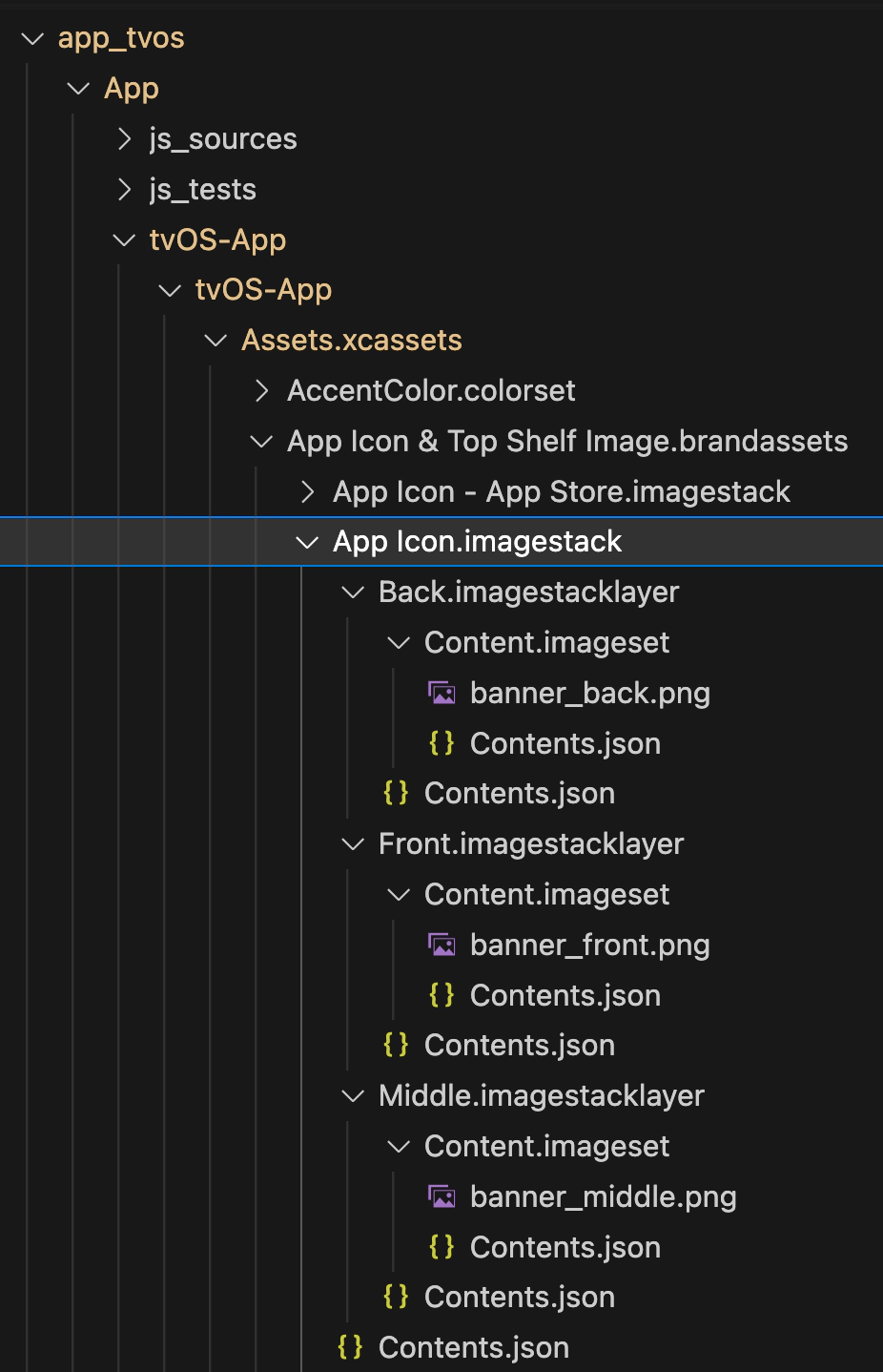Viewport: 883px width, 1372px height.
Task: Open the banner_front.png file
Action: coord(589,946)
